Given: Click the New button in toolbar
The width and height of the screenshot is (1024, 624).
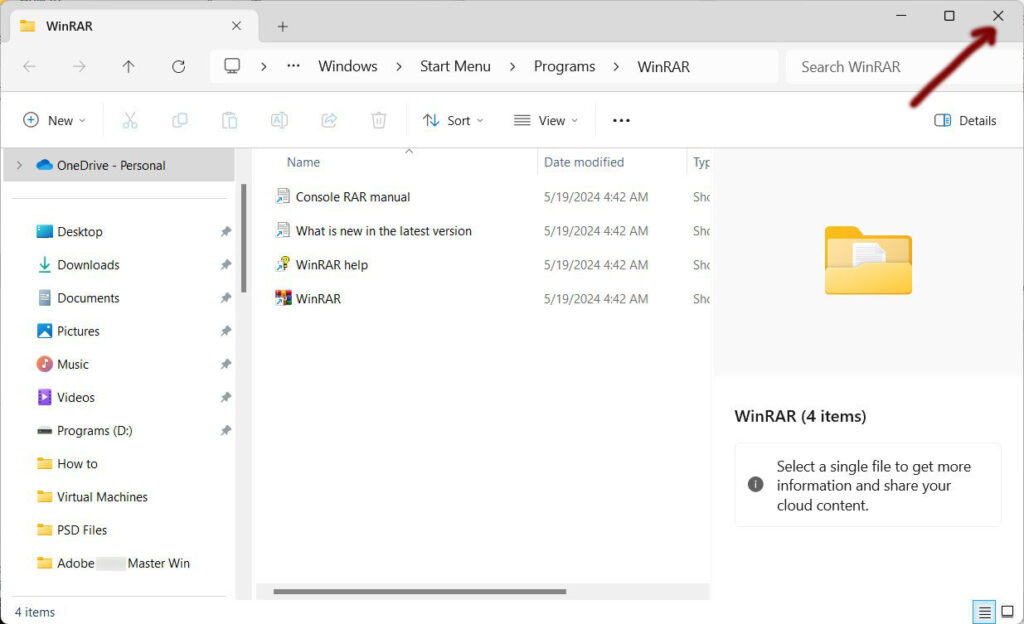Looking at the screenshot, I should [x=54, y=121].
